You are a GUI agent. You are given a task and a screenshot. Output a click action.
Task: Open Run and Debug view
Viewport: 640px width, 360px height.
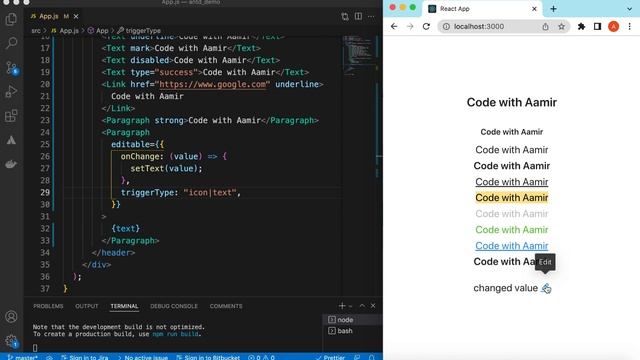(11, 91)
